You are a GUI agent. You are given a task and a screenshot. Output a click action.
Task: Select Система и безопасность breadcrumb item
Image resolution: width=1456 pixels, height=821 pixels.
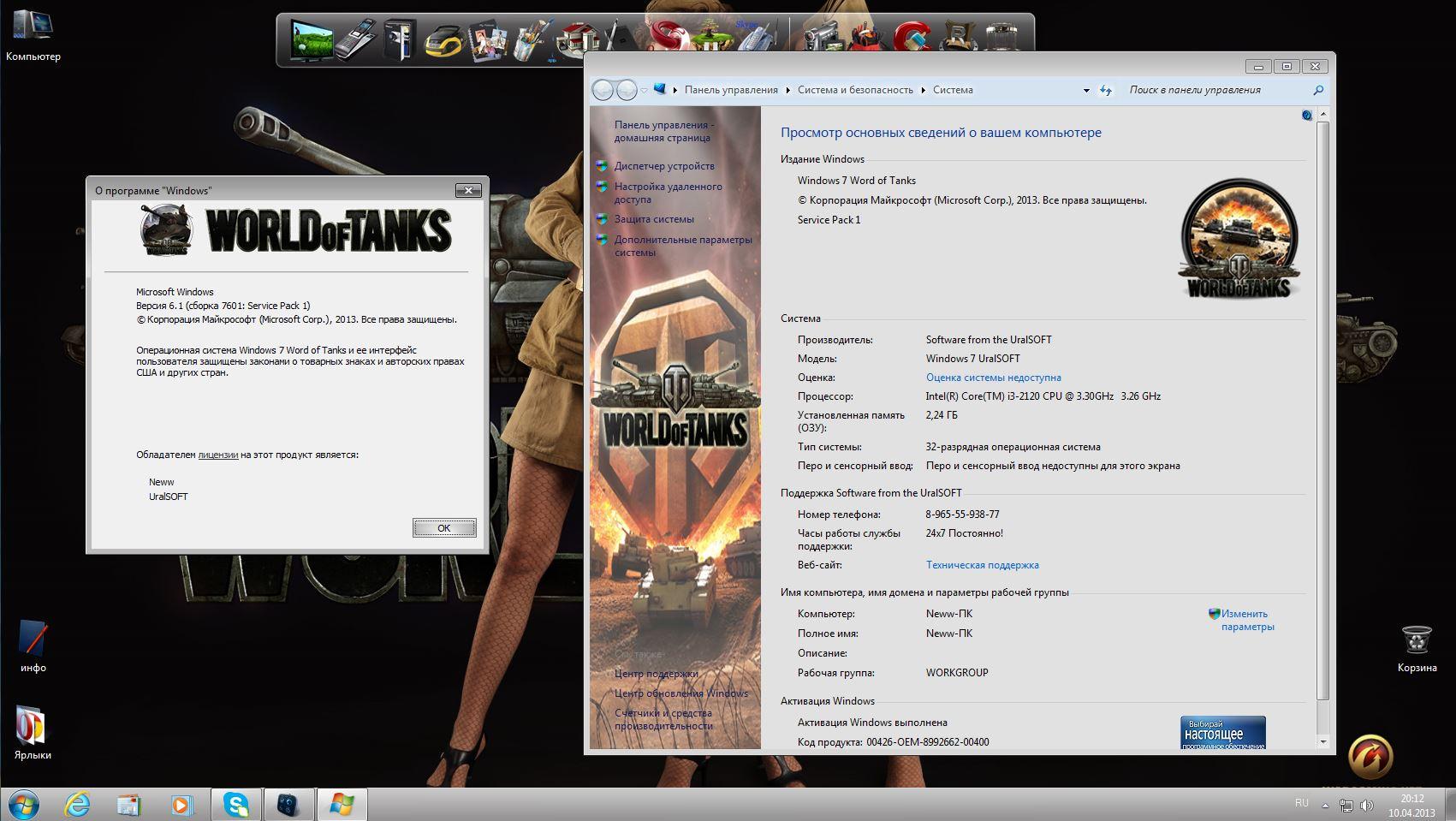click(x=855, y=90)
